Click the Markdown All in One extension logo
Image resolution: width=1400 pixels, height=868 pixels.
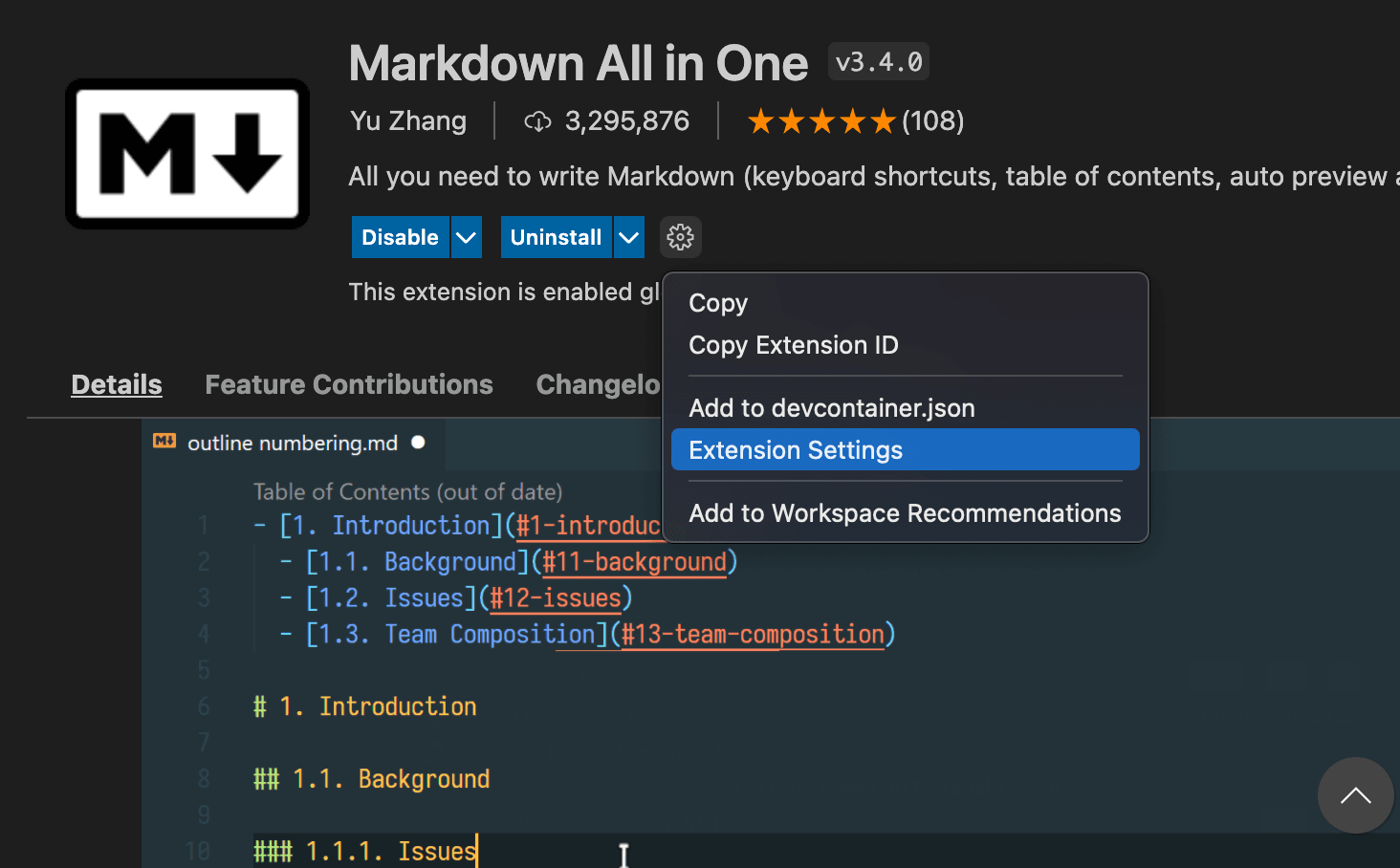coord(186,153)
